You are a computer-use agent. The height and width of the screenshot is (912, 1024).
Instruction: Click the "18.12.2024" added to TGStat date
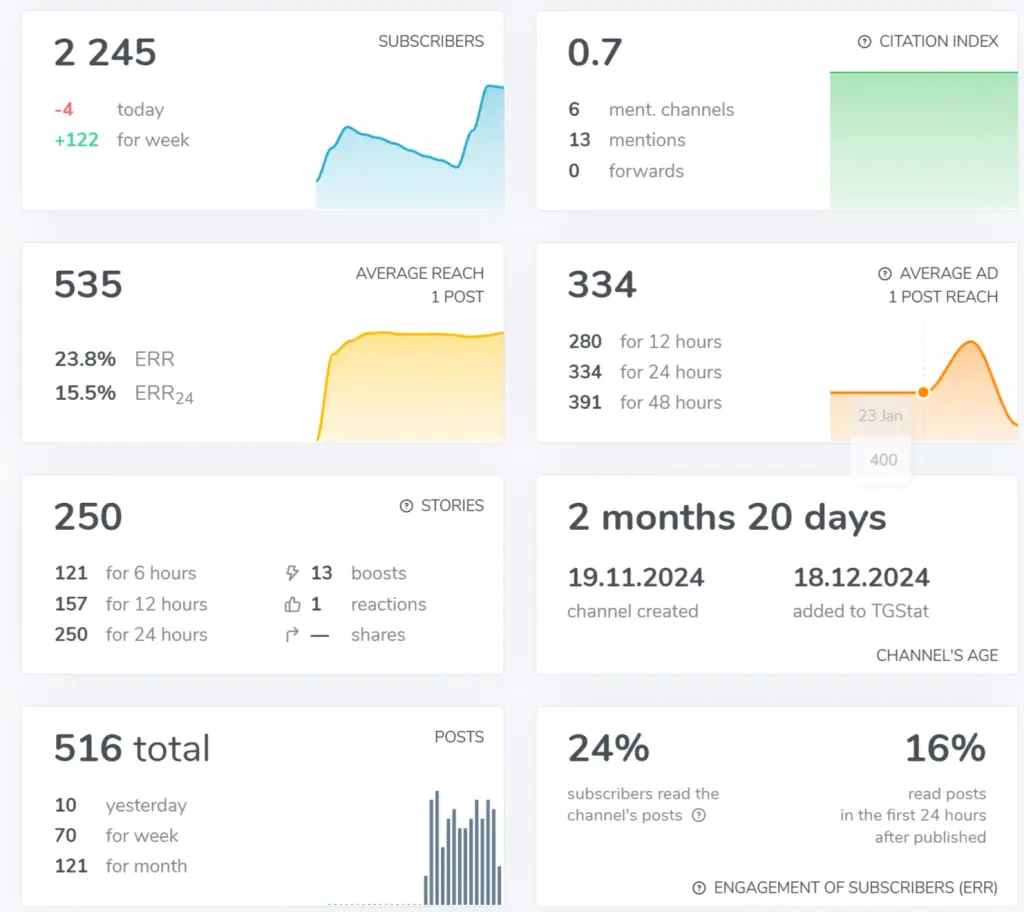(x=861, y=578)
